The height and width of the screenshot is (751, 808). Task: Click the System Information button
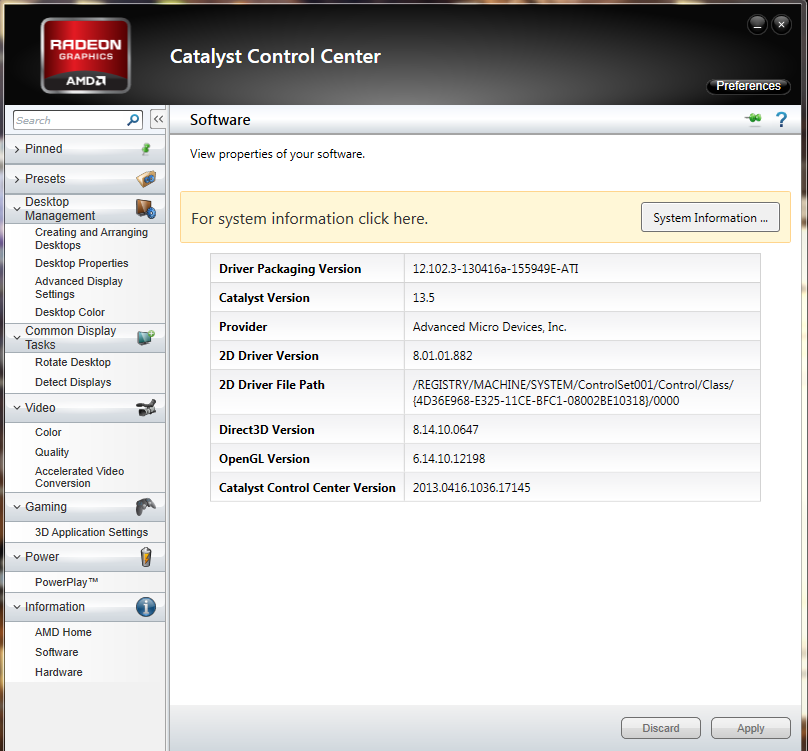coord(710,218)
